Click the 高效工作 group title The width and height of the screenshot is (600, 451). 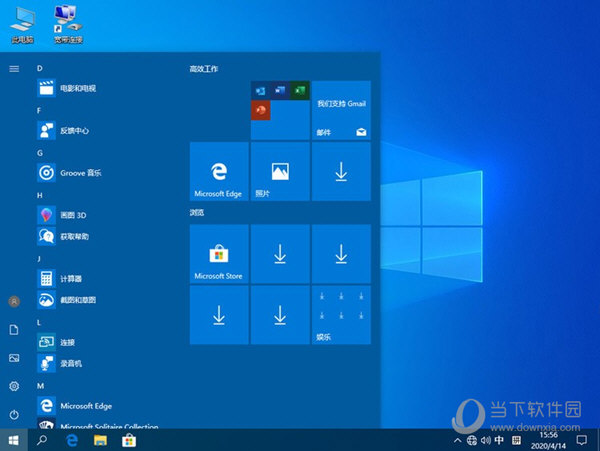pyautogui.click(x=204, y=69)
